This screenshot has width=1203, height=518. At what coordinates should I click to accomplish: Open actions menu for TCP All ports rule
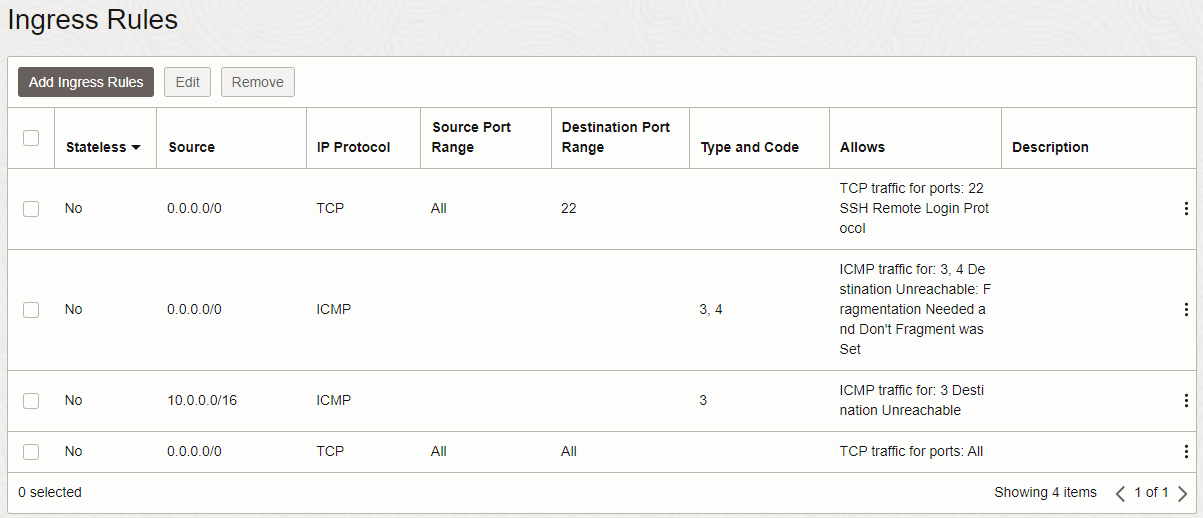click(1186, 452)
